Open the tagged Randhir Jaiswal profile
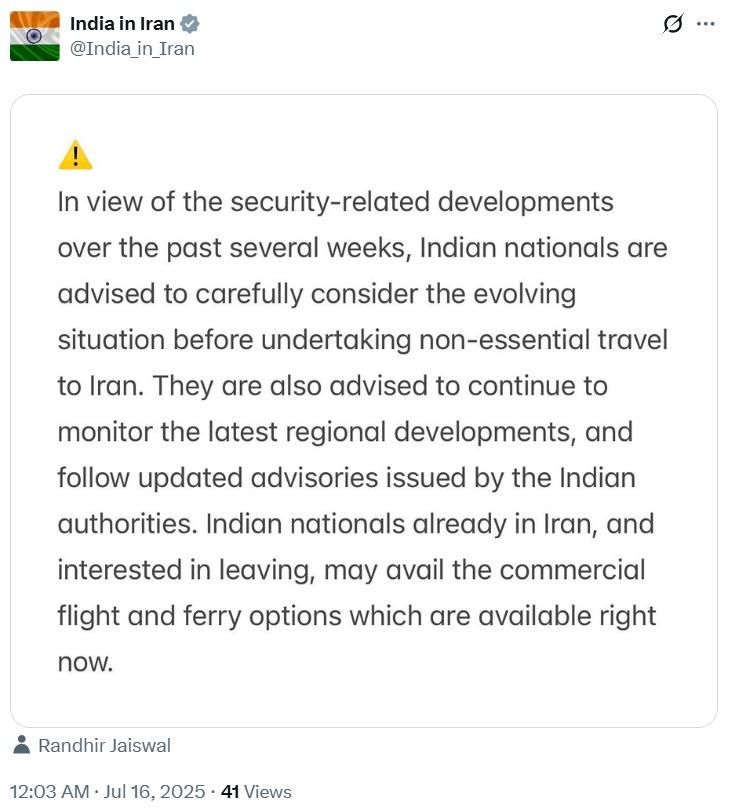Screen dimensions: 730x811 click(x=104, y=745)
